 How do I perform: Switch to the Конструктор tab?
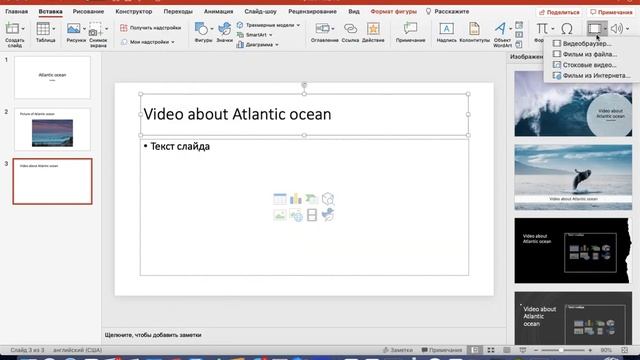133,11
